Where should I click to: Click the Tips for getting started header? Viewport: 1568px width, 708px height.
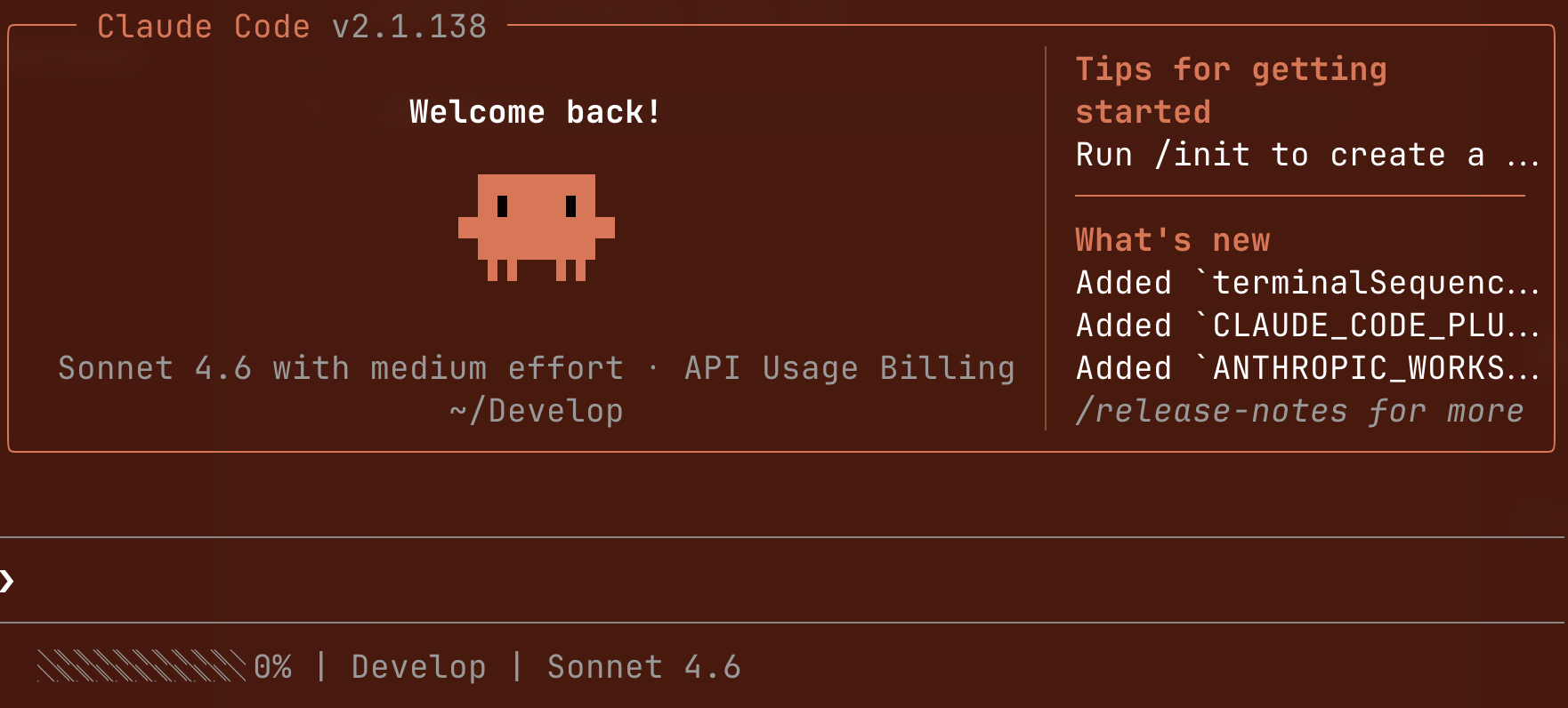[1232, 91]
